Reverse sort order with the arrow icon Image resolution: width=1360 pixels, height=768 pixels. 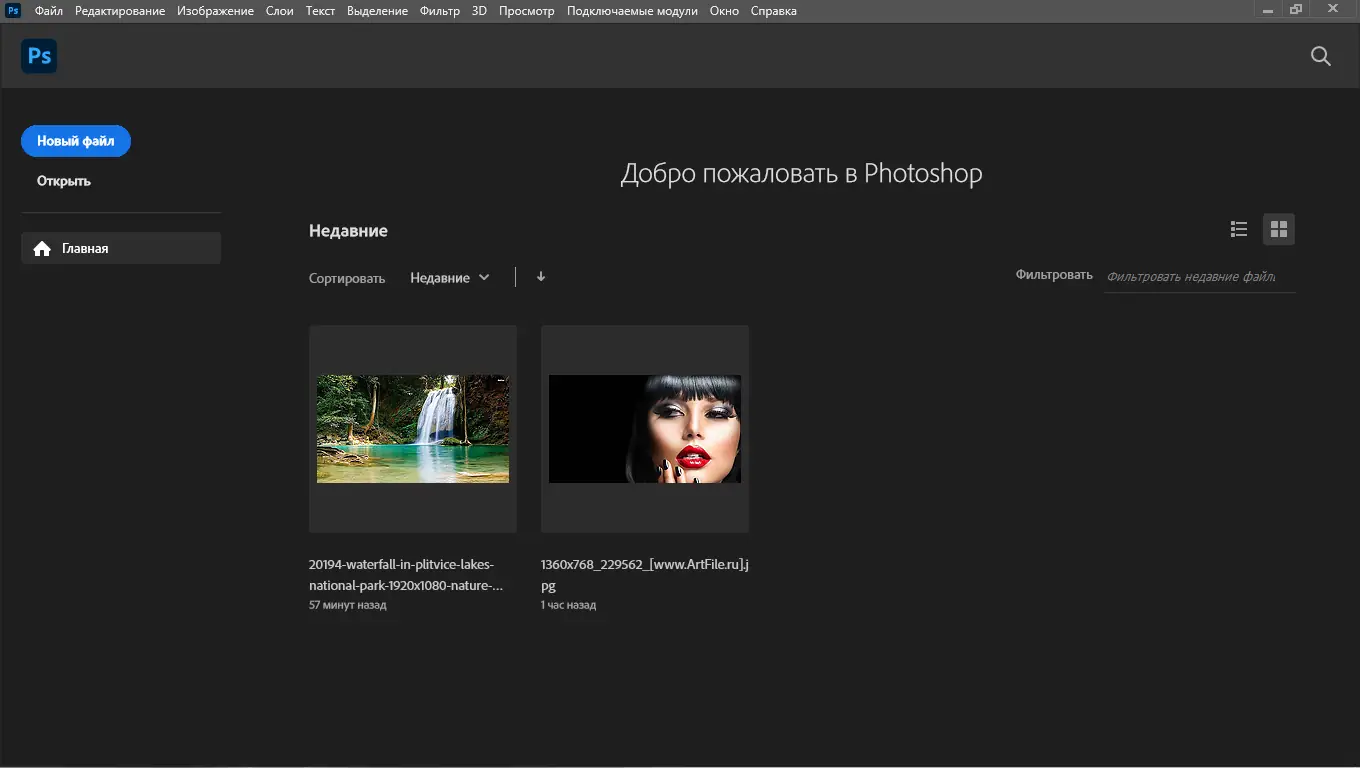pos(541,277)
